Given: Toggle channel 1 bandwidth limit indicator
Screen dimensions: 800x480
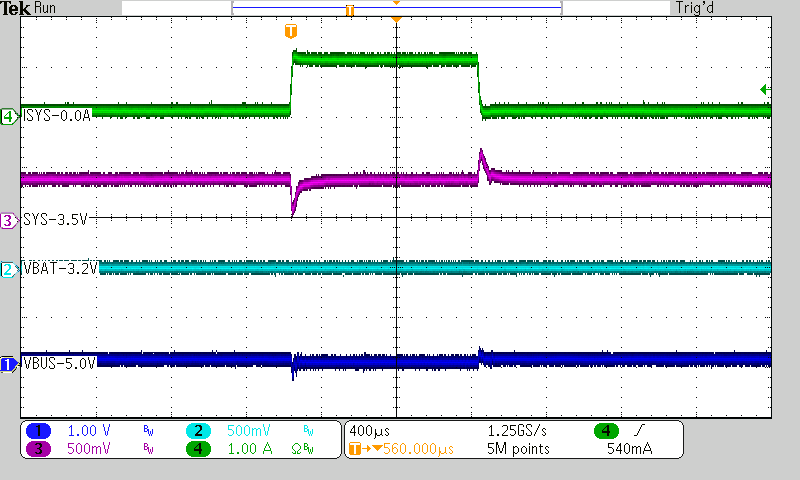Looking at the screenshot, I should 148,431.
